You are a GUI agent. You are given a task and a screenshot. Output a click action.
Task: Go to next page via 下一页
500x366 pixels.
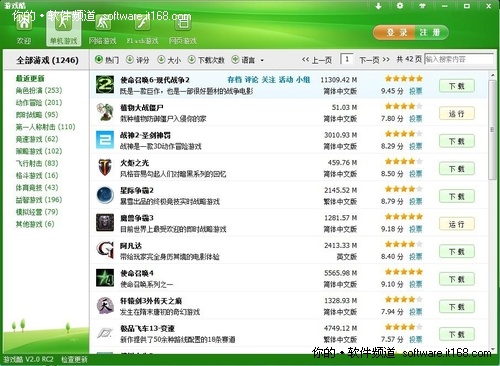point(374,60)
